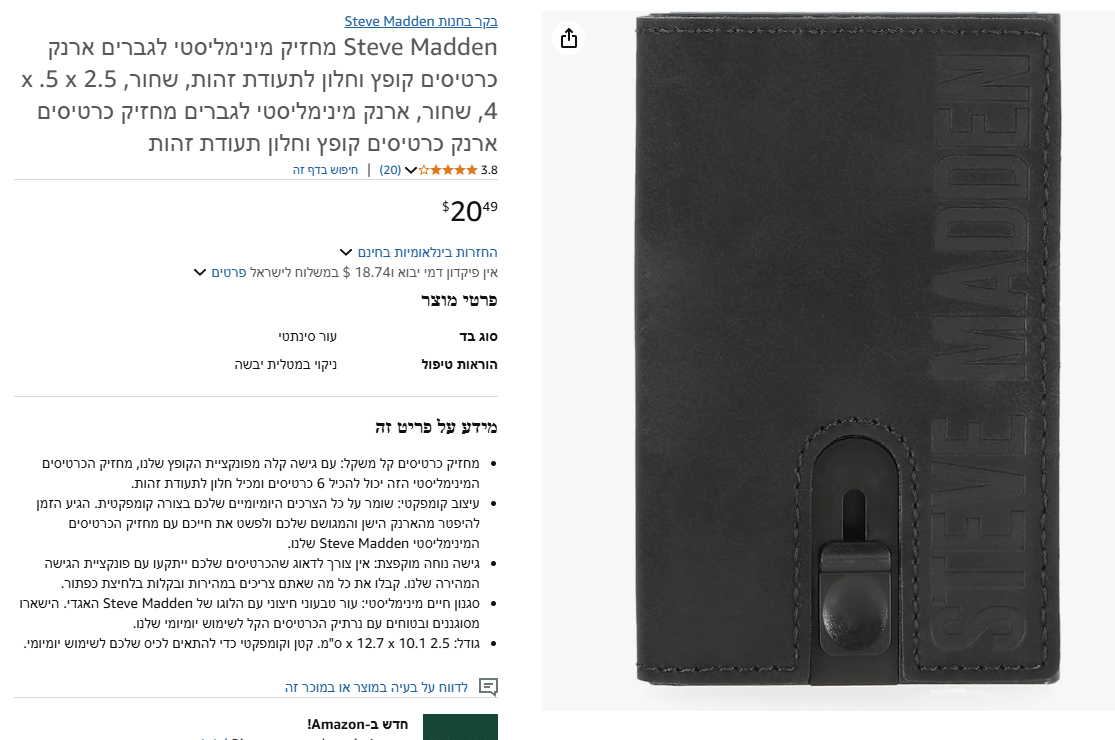
Task: Expand the star rating breakdown chevron
Action: click(410, 170)
